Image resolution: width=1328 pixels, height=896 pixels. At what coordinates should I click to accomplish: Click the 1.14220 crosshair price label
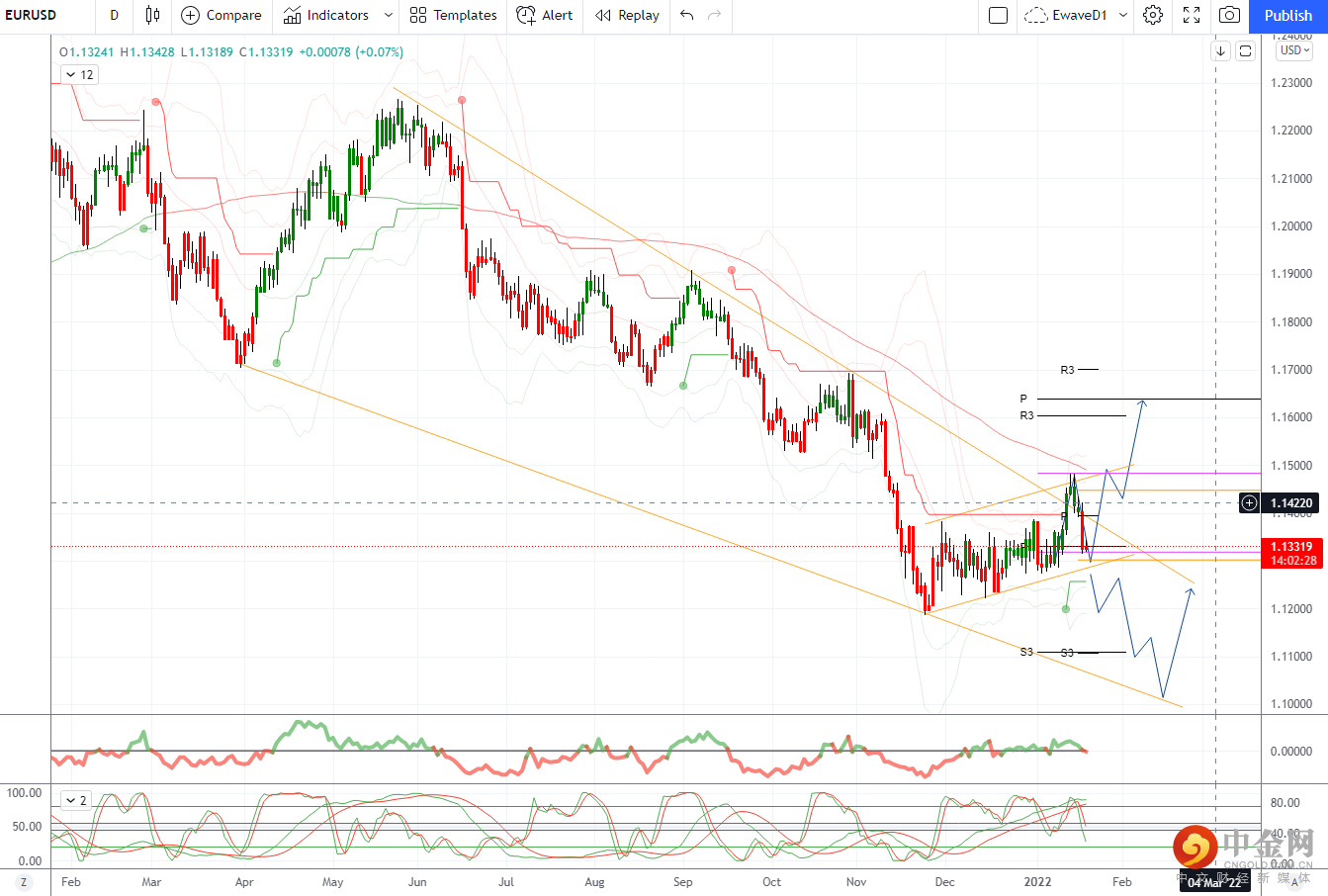pyautogui.click(x=1291, y=503)
